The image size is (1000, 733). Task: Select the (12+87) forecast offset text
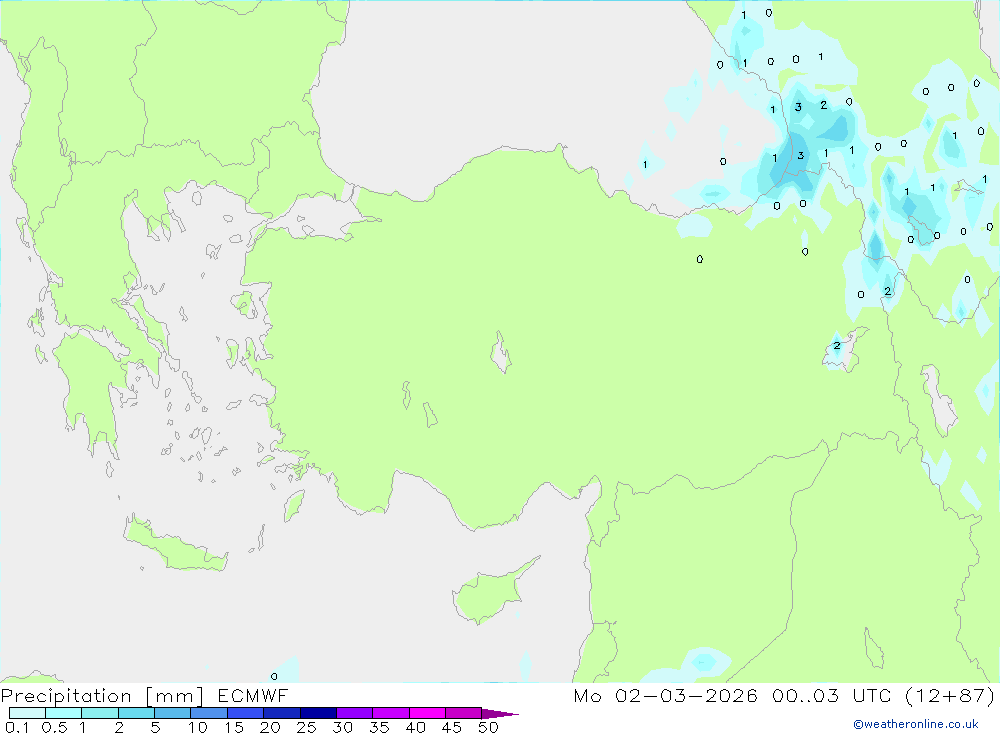pyautogui.click(x=950, y=695)
